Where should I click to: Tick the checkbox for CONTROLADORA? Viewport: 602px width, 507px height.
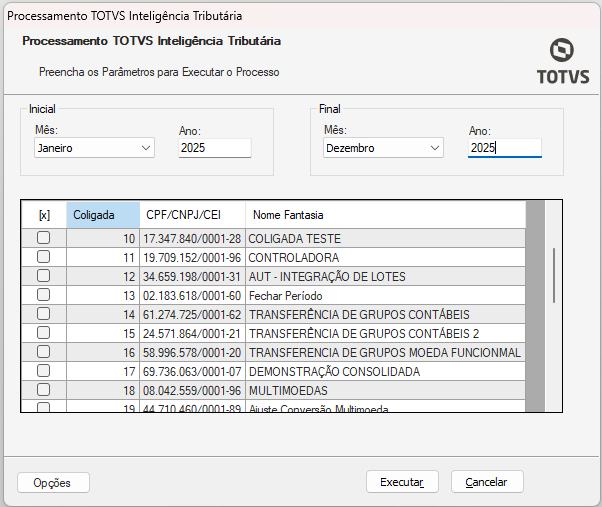coord(43,257)
